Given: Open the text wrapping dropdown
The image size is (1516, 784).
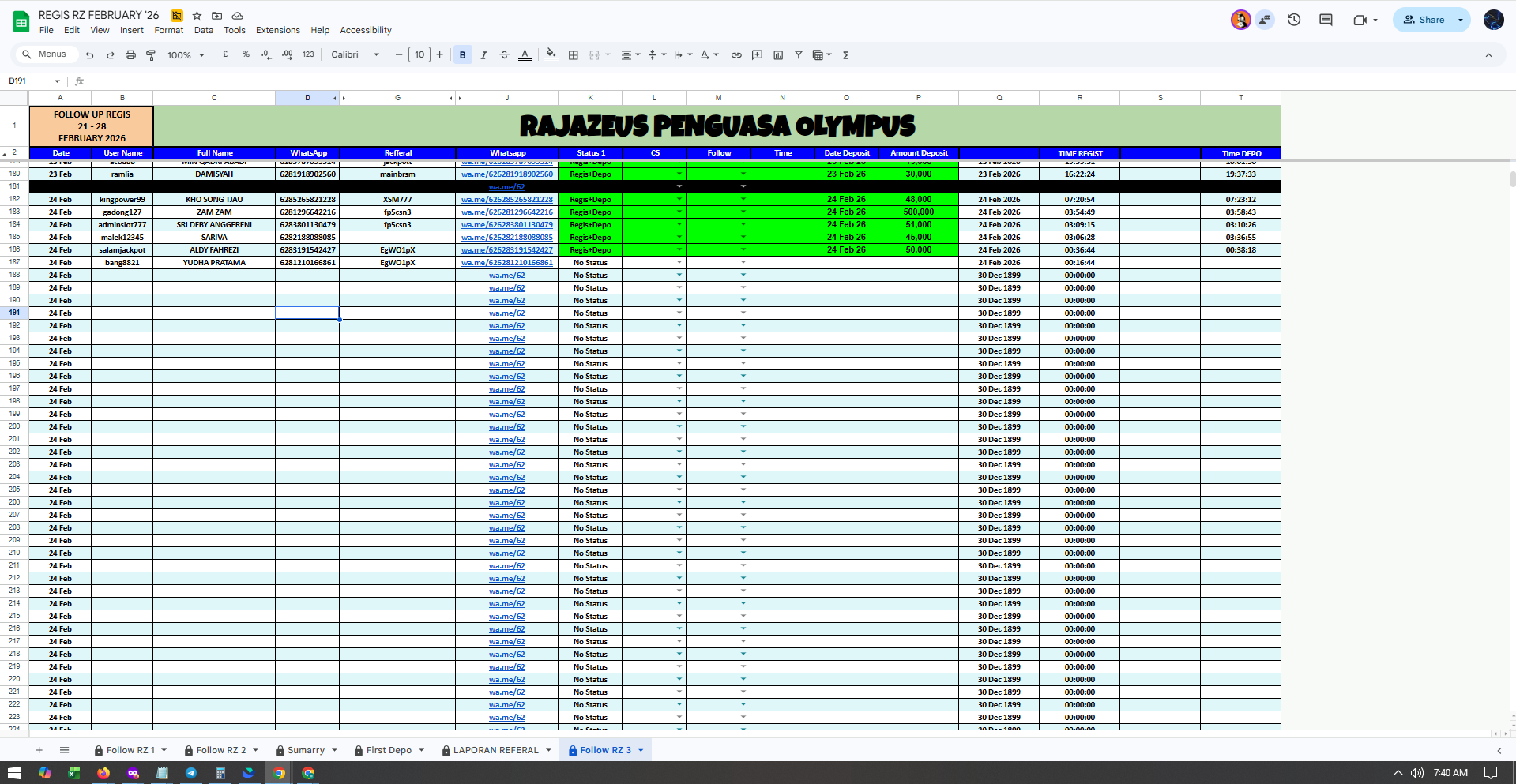Looking at the screenshot, I should [683, 55].
